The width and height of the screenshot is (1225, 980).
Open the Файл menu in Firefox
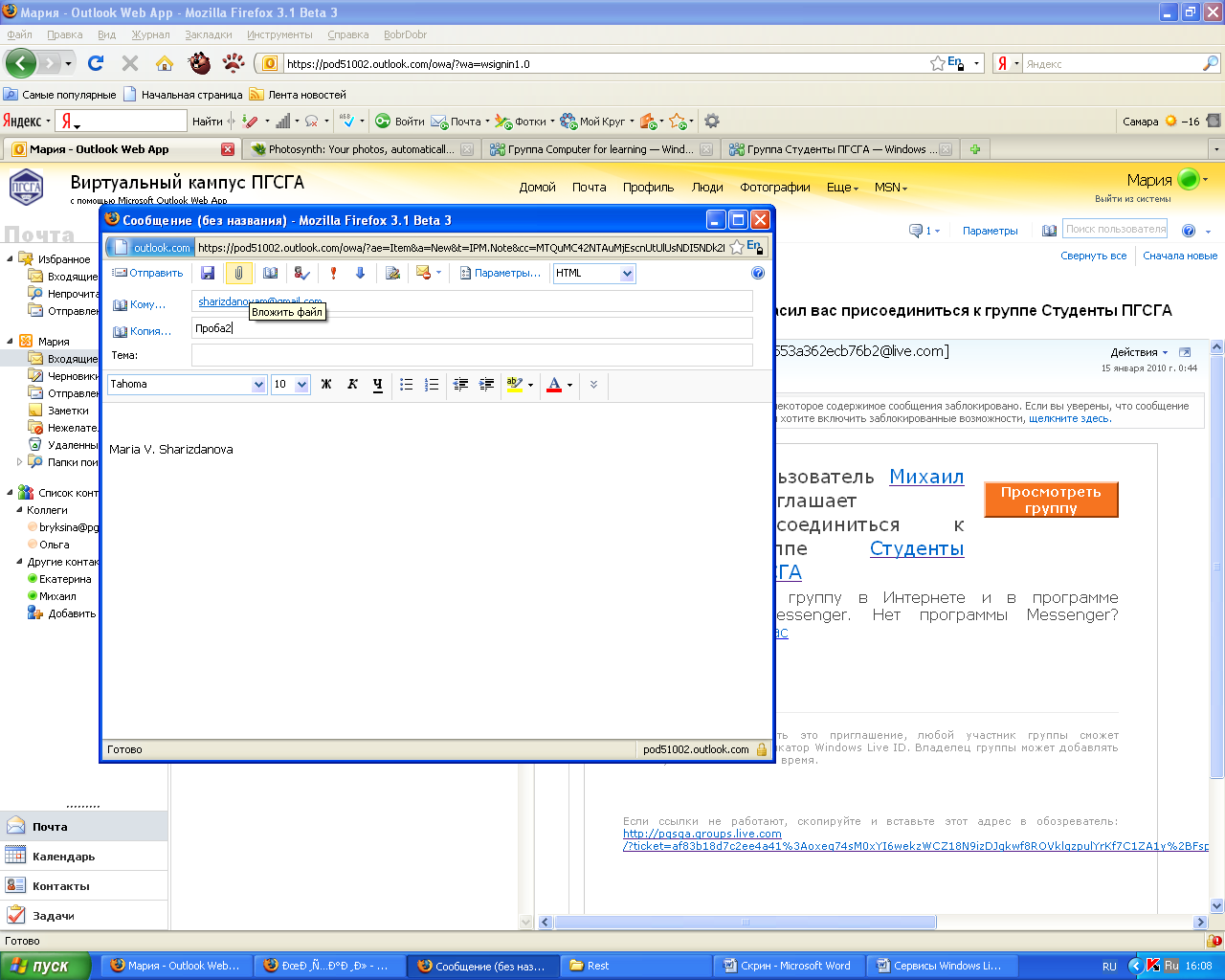coord(19,34)
